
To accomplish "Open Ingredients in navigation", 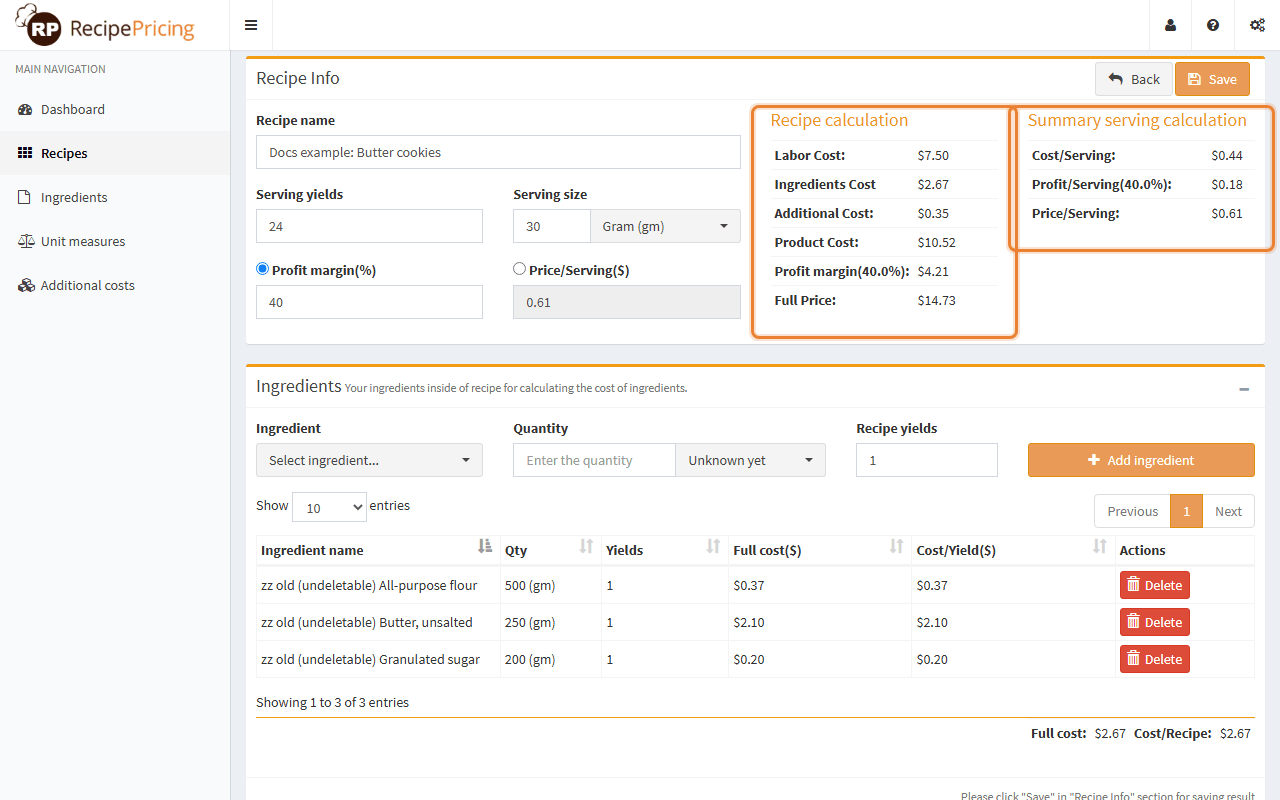I will (x=115, y=198).
